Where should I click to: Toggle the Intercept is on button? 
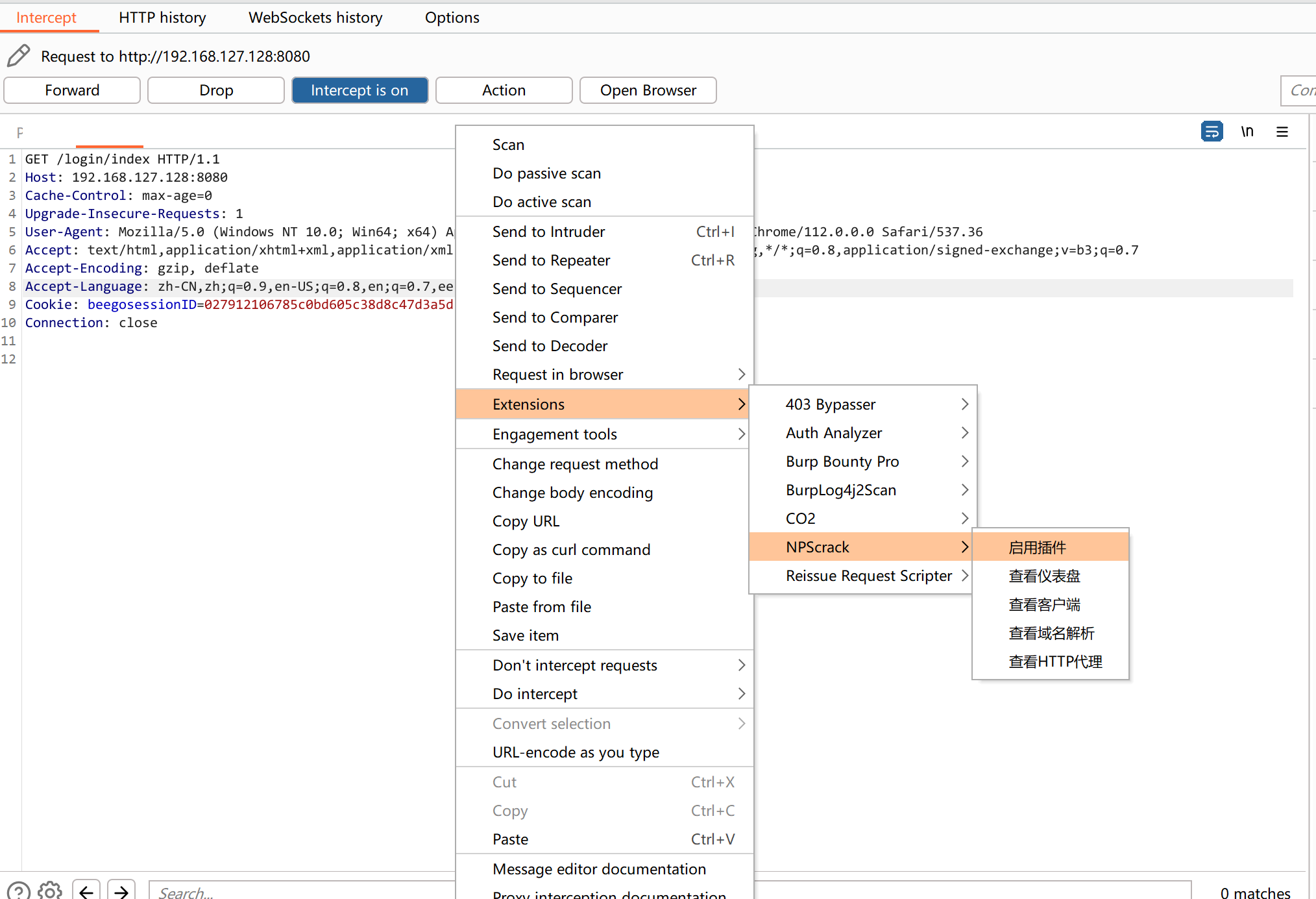point(359,90)
